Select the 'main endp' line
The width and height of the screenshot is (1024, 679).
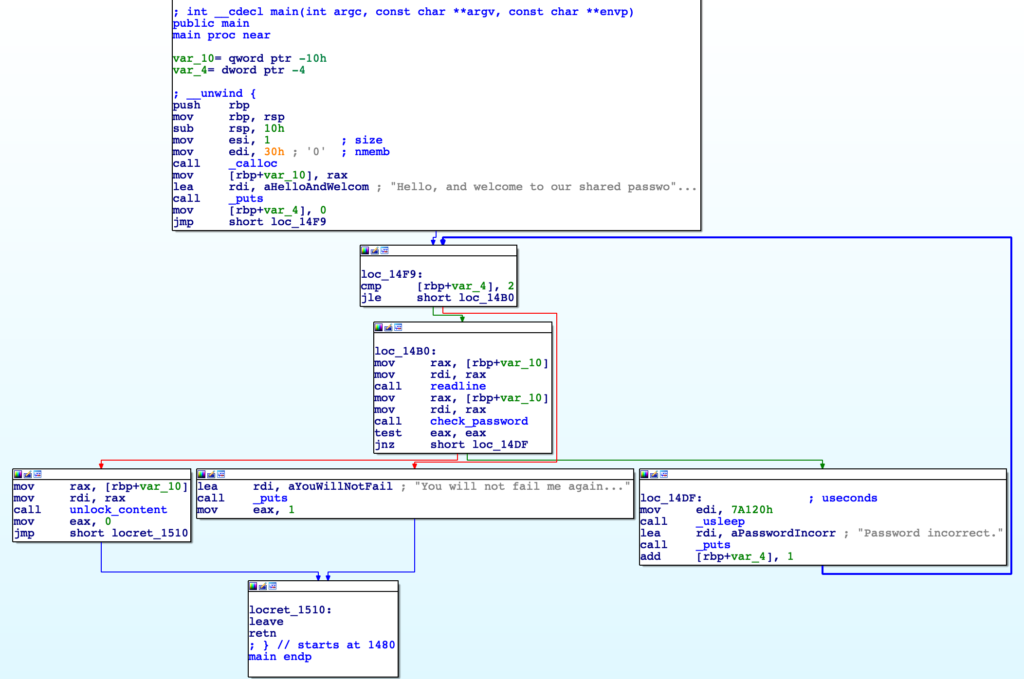tap(280, 657)
